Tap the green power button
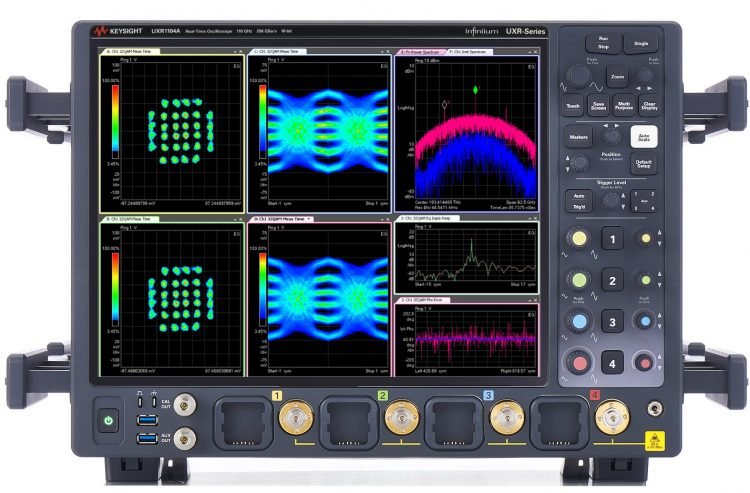This screenshot has width=750, height=493. tap(109, 420)
